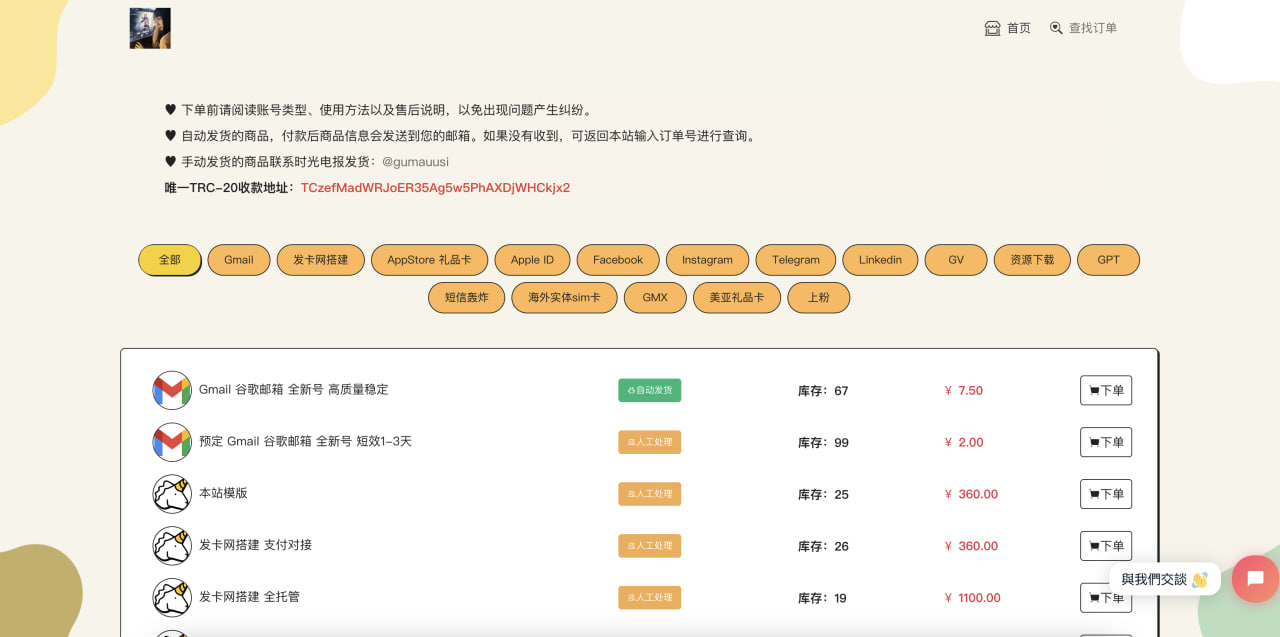Click 人工处理 tag on 支付对接 row
This screenshot has width=1280, height=637.
[650, 546]
